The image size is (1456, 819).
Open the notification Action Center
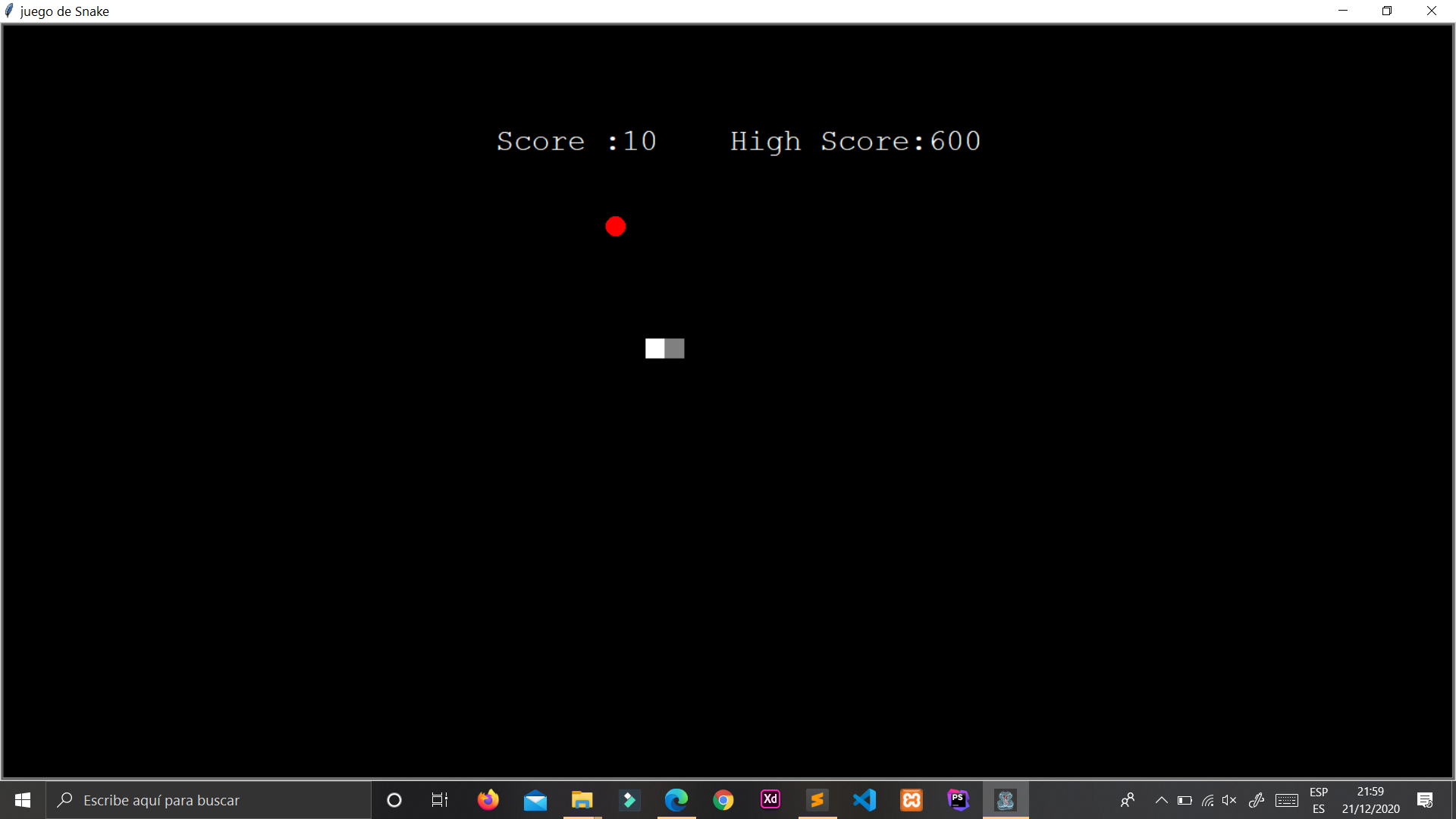coord(1425,800)
